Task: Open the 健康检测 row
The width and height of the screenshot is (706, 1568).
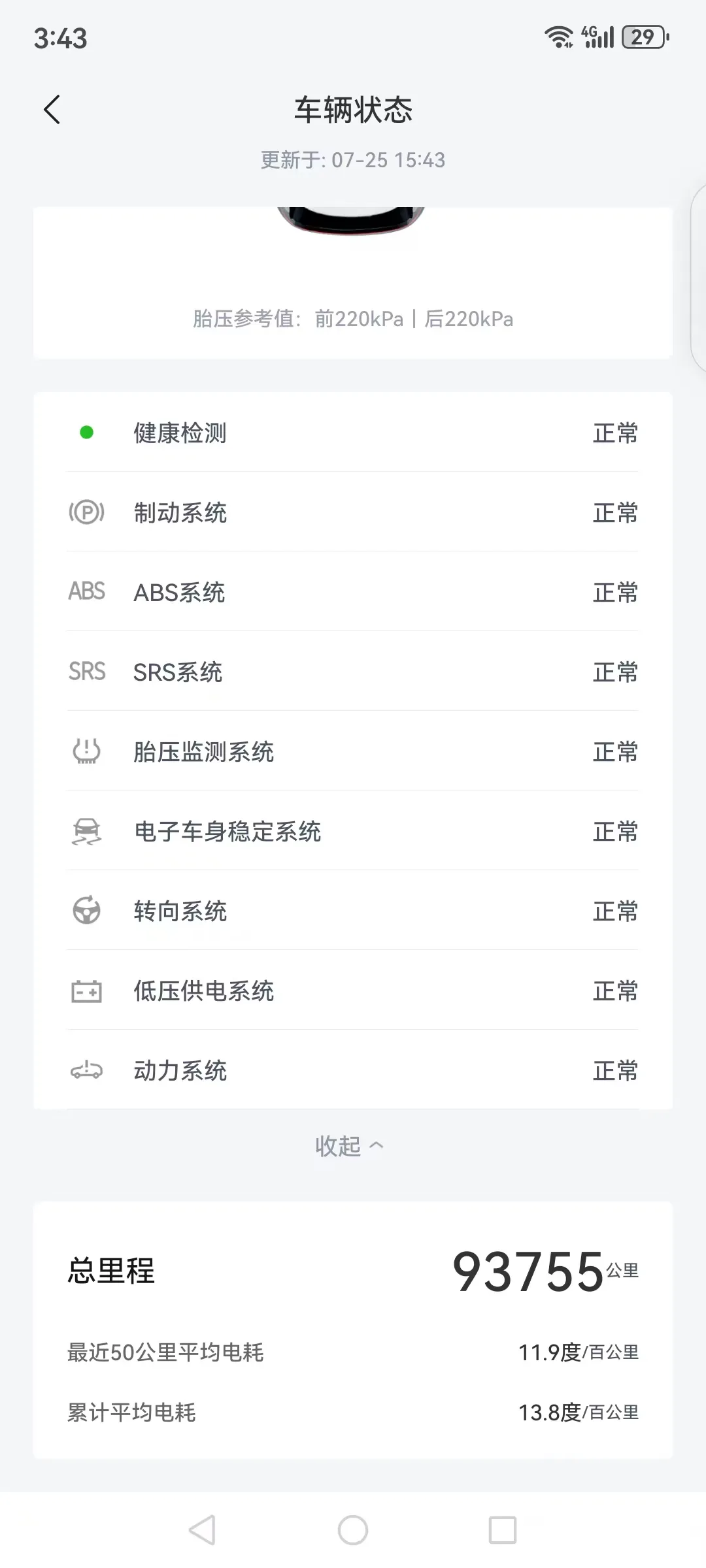Action: [353, 433]
